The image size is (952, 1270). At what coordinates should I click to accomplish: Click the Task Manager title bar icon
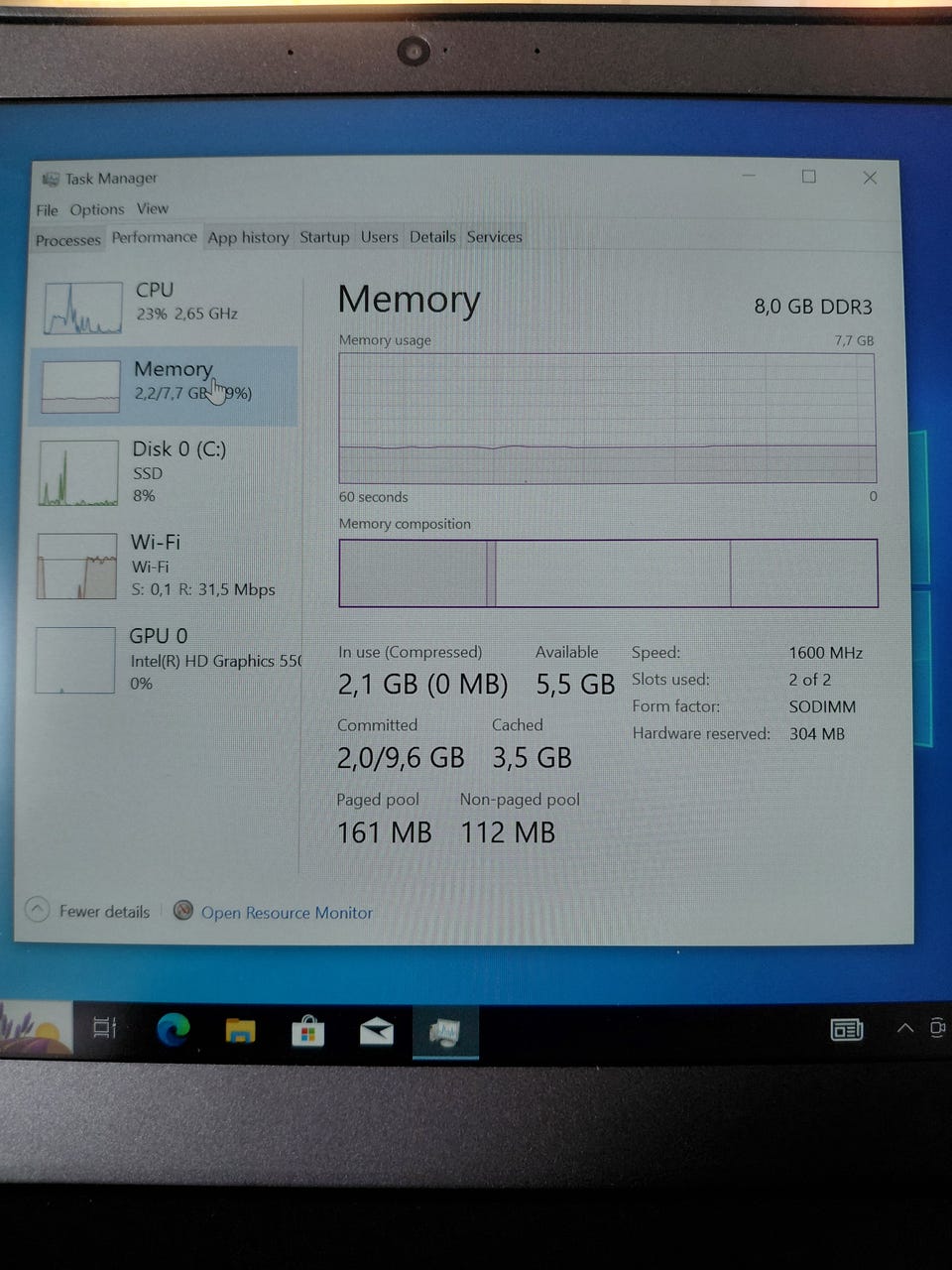pos(51,180)
